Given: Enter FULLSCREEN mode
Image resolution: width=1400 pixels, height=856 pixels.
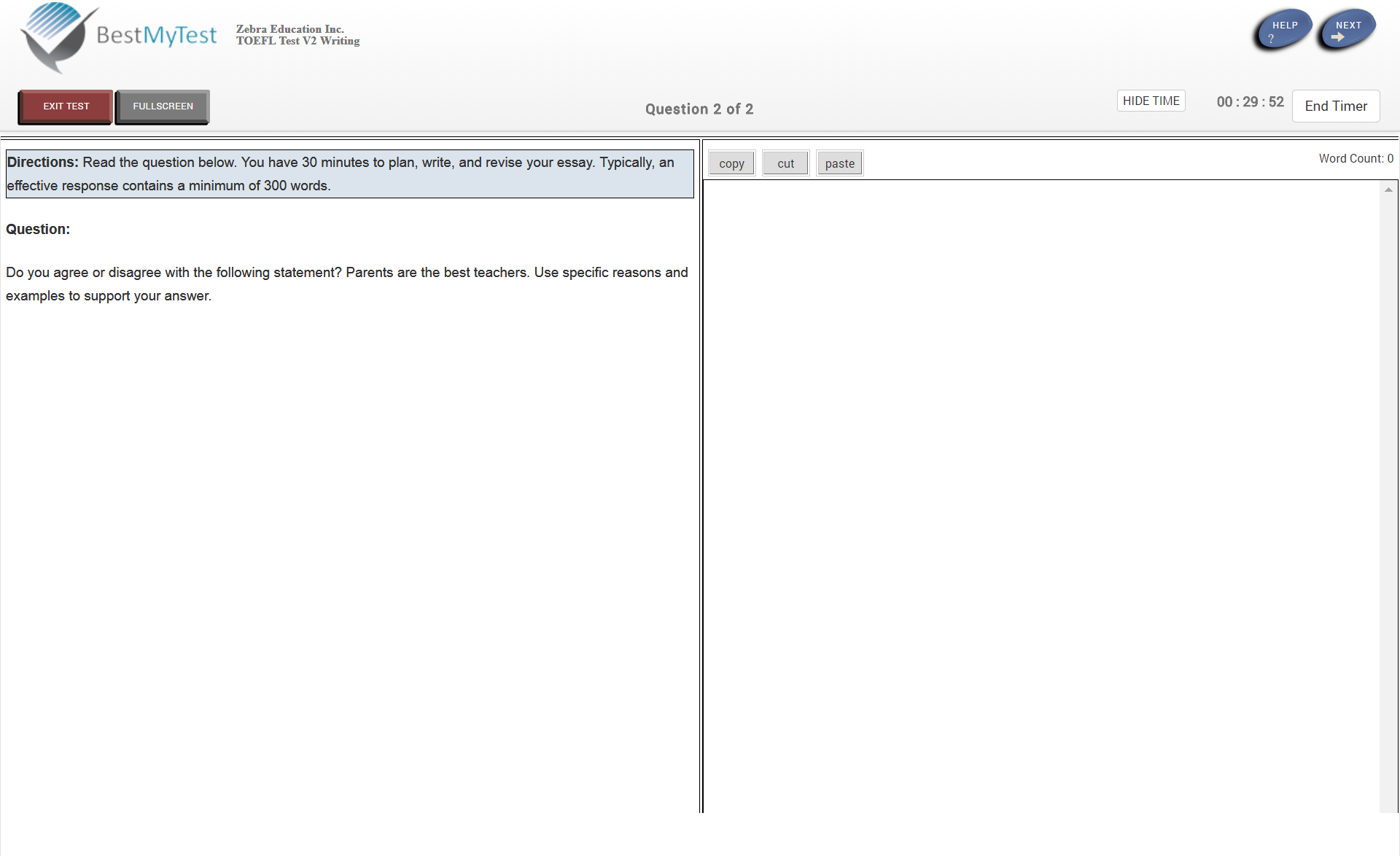Looking at the screenshot, I should [x=163, y=106].
